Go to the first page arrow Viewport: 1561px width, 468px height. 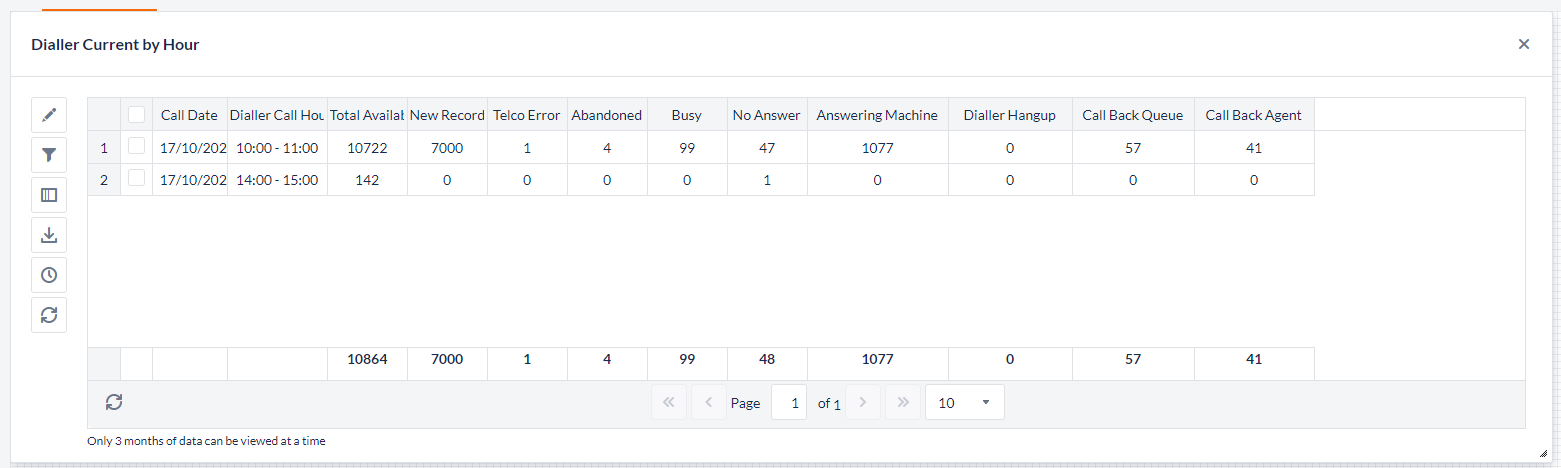668,402
